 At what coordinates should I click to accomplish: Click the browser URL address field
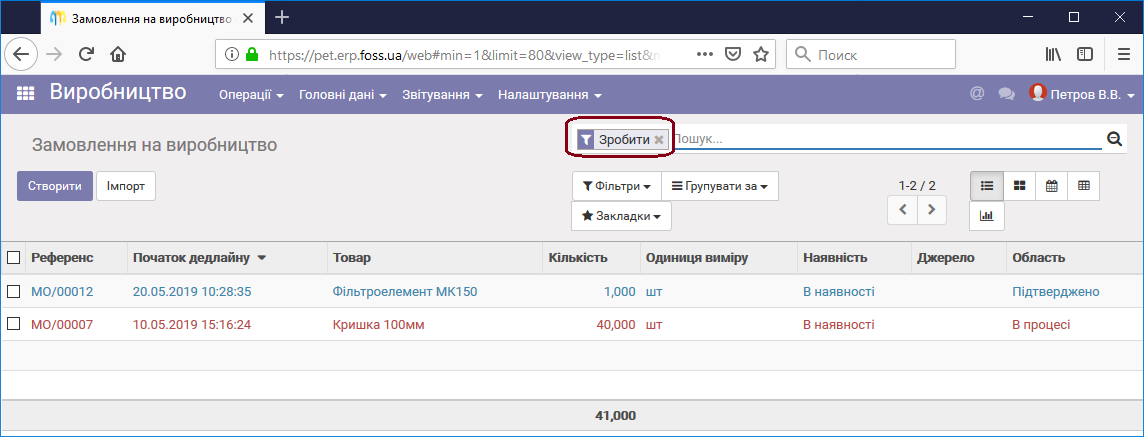[464, 54]
